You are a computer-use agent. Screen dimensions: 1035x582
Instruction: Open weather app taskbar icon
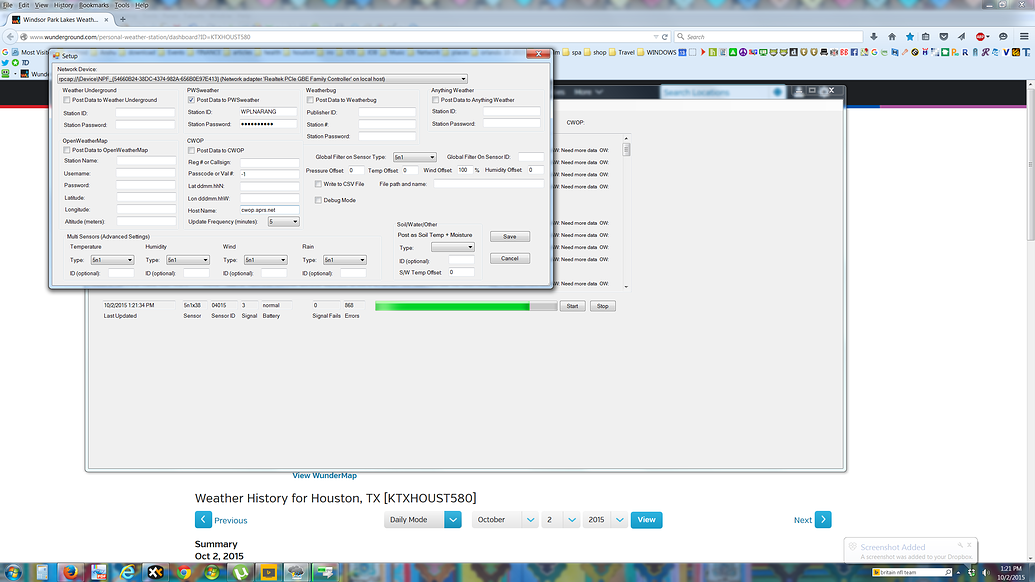tap(296, 572)
